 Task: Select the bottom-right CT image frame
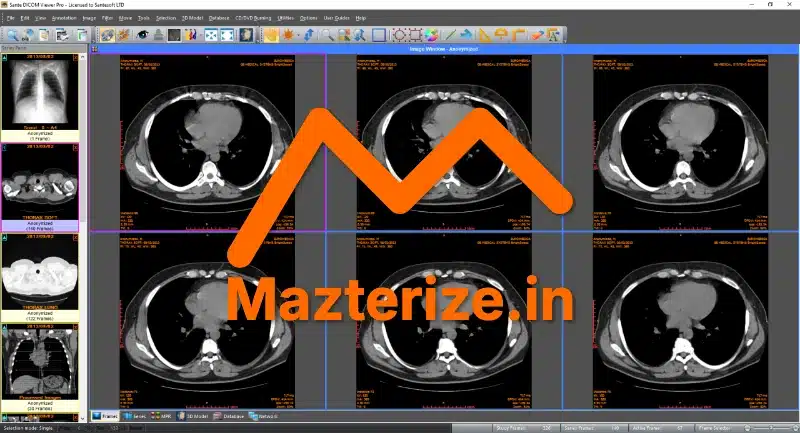coord(681,321)
